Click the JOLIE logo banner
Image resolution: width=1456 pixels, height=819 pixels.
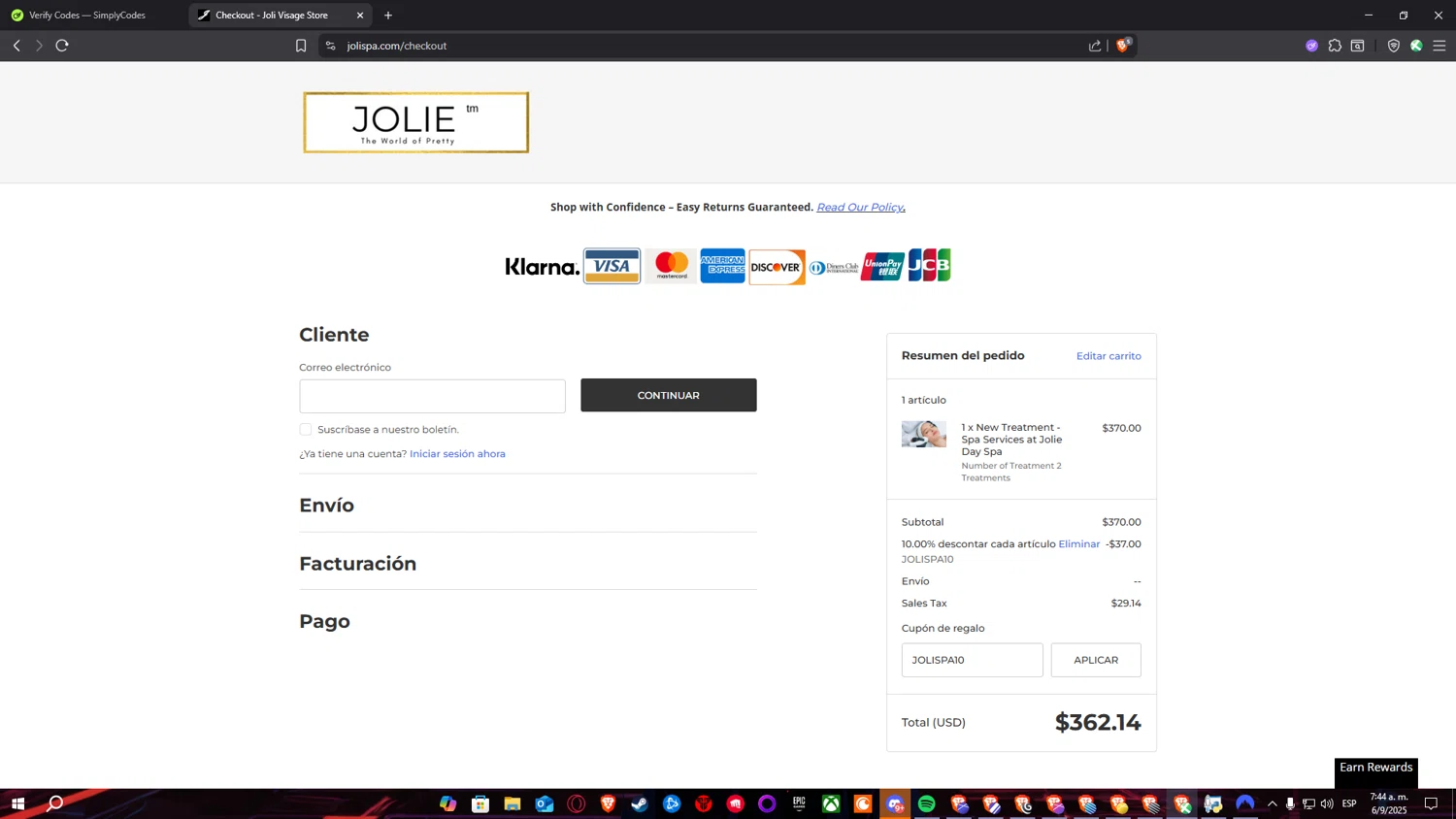click(416, 122)
